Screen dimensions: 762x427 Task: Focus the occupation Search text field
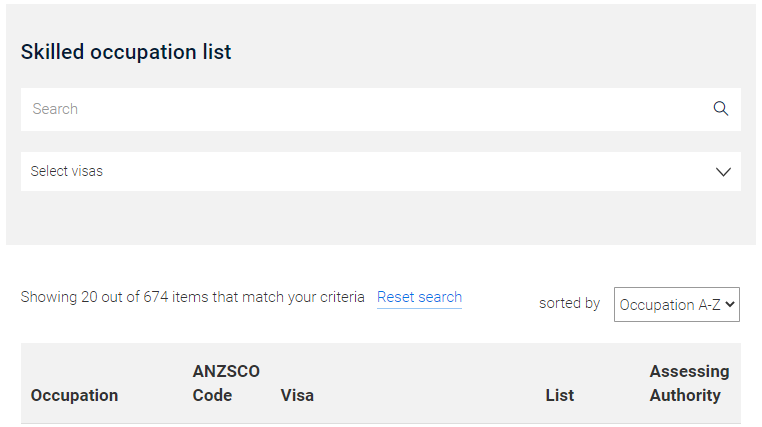click(360, 109)
